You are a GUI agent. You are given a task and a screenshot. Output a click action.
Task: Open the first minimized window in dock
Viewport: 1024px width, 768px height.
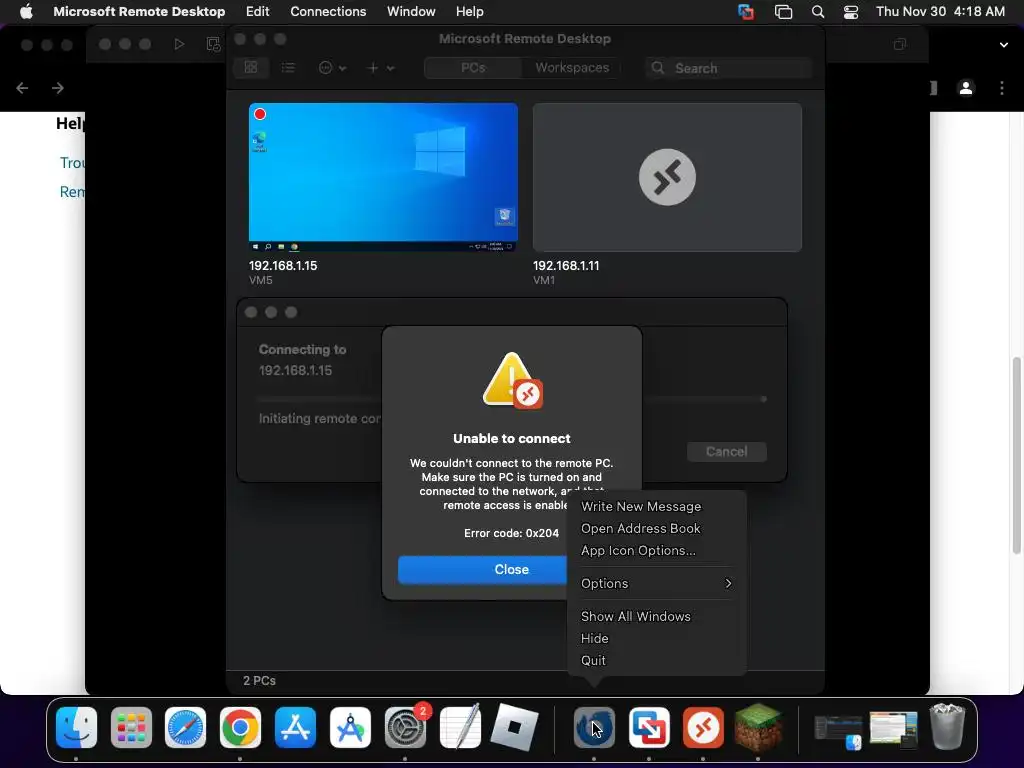pos(839,731)
